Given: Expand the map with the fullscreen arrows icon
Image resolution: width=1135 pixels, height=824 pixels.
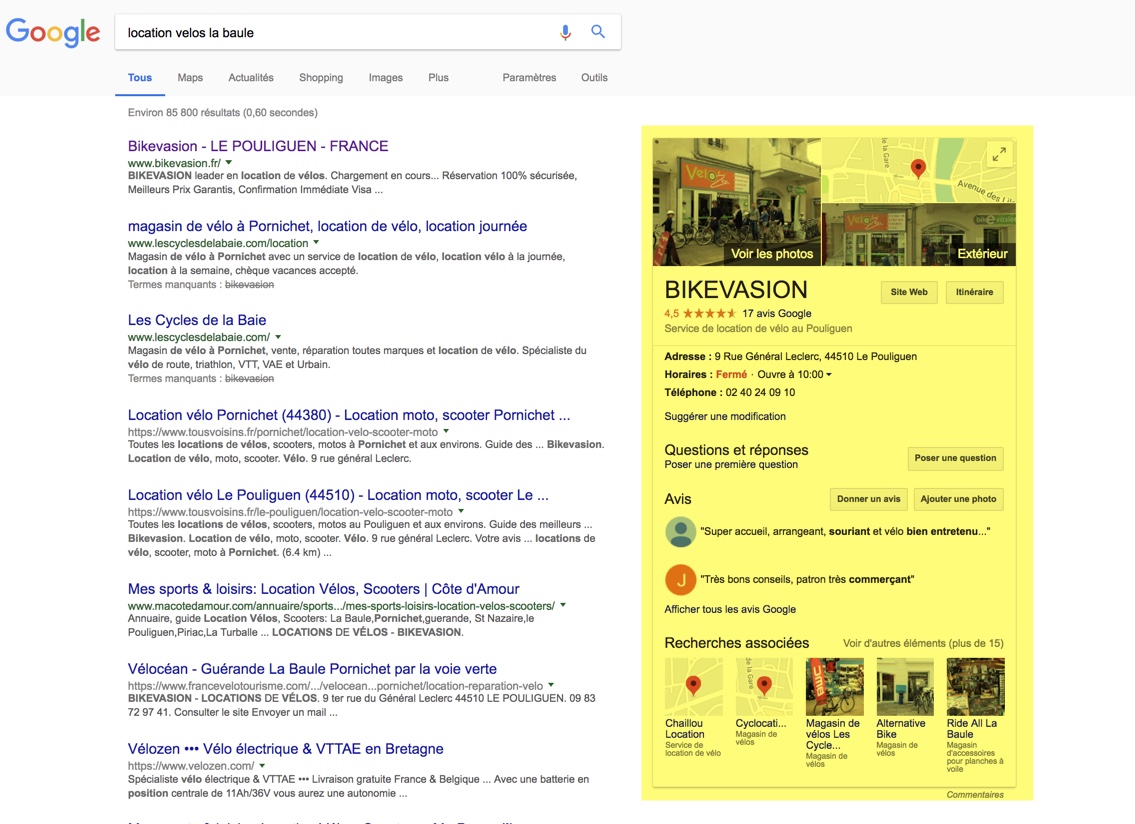Looking at the screenshot, I should pos(999,154).
